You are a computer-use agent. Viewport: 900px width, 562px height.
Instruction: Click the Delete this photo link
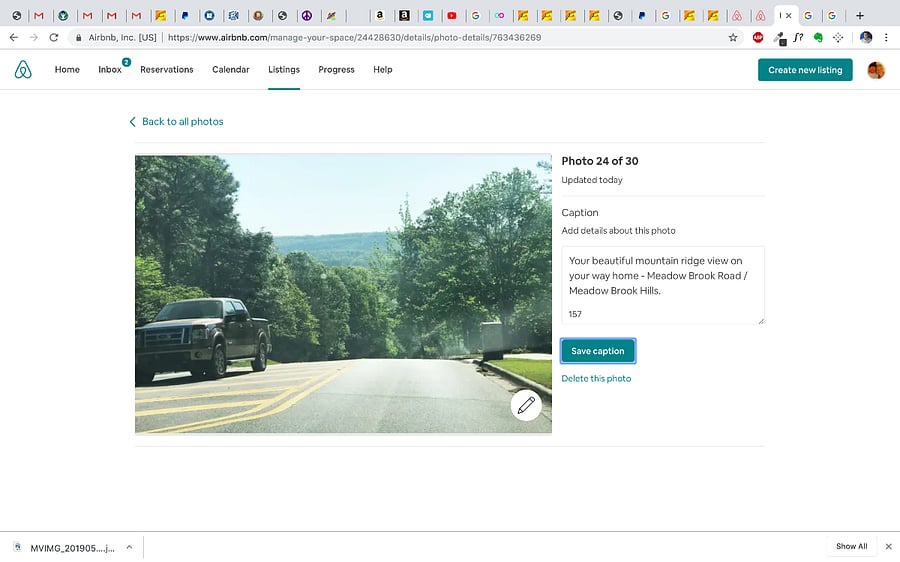[x=596, y=378]
